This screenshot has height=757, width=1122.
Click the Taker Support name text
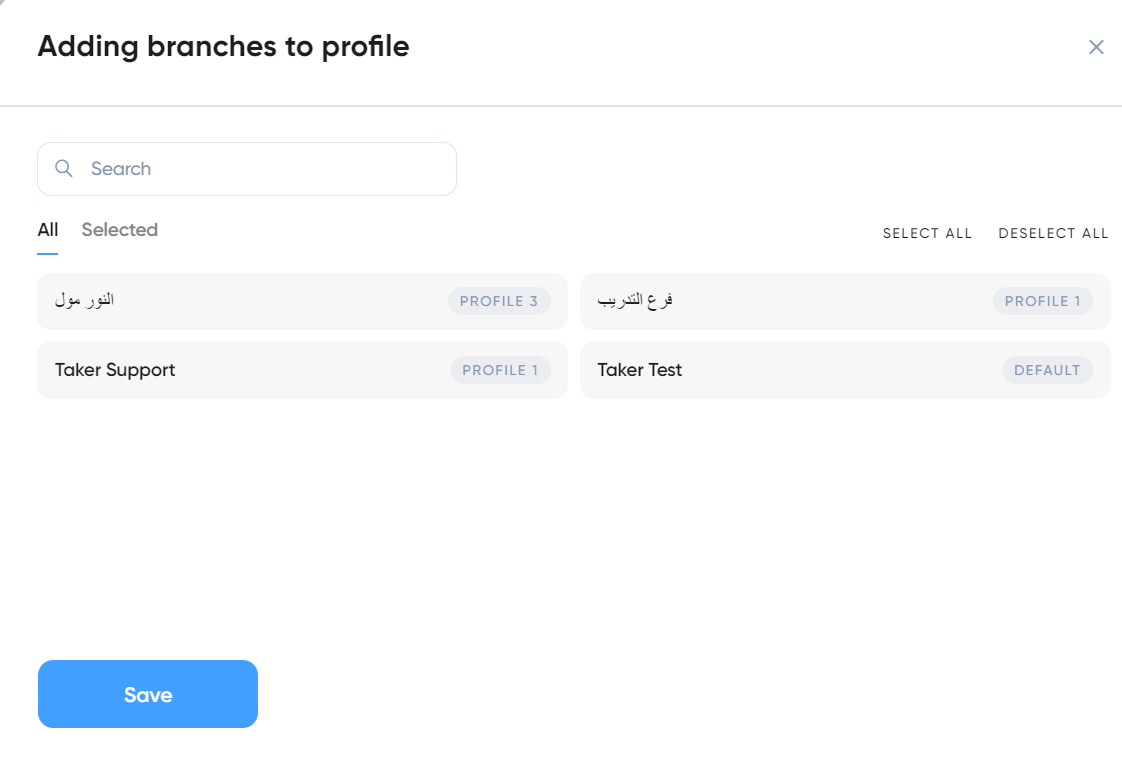click(114, 370)
